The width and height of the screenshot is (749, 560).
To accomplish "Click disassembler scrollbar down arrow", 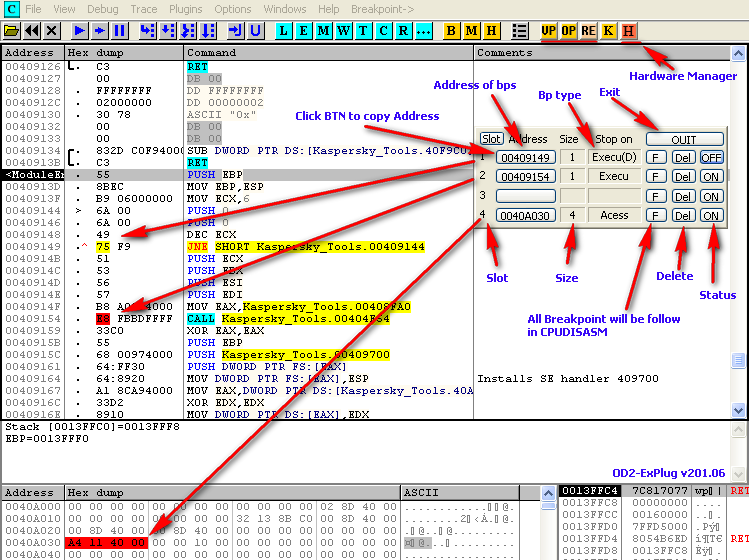I will [x=738, y=410].
